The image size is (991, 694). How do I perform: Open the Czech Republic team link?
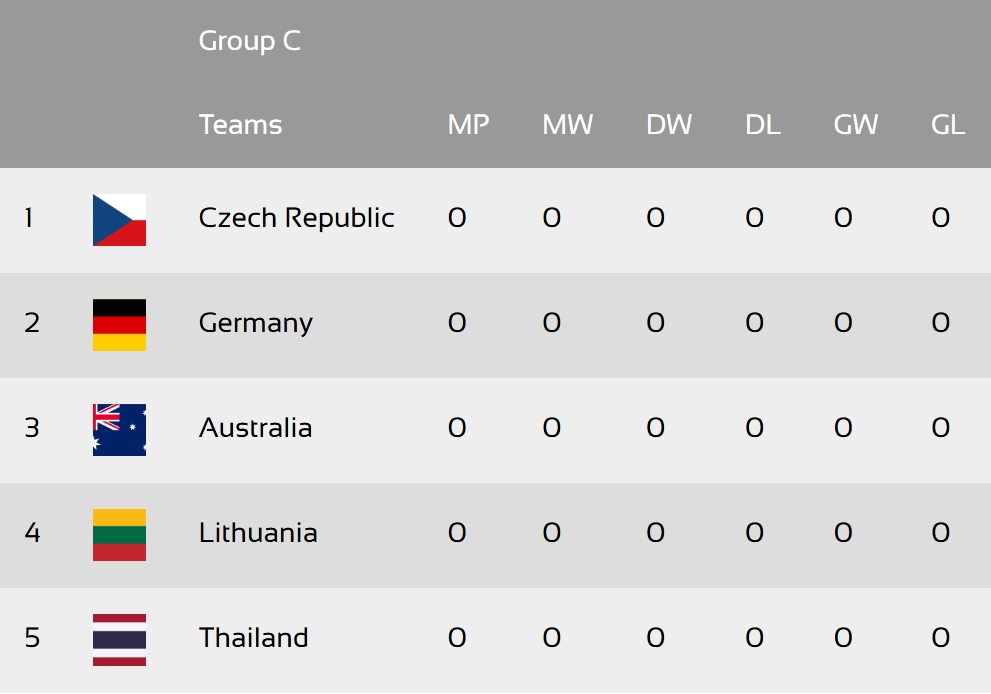pos(296,218)
